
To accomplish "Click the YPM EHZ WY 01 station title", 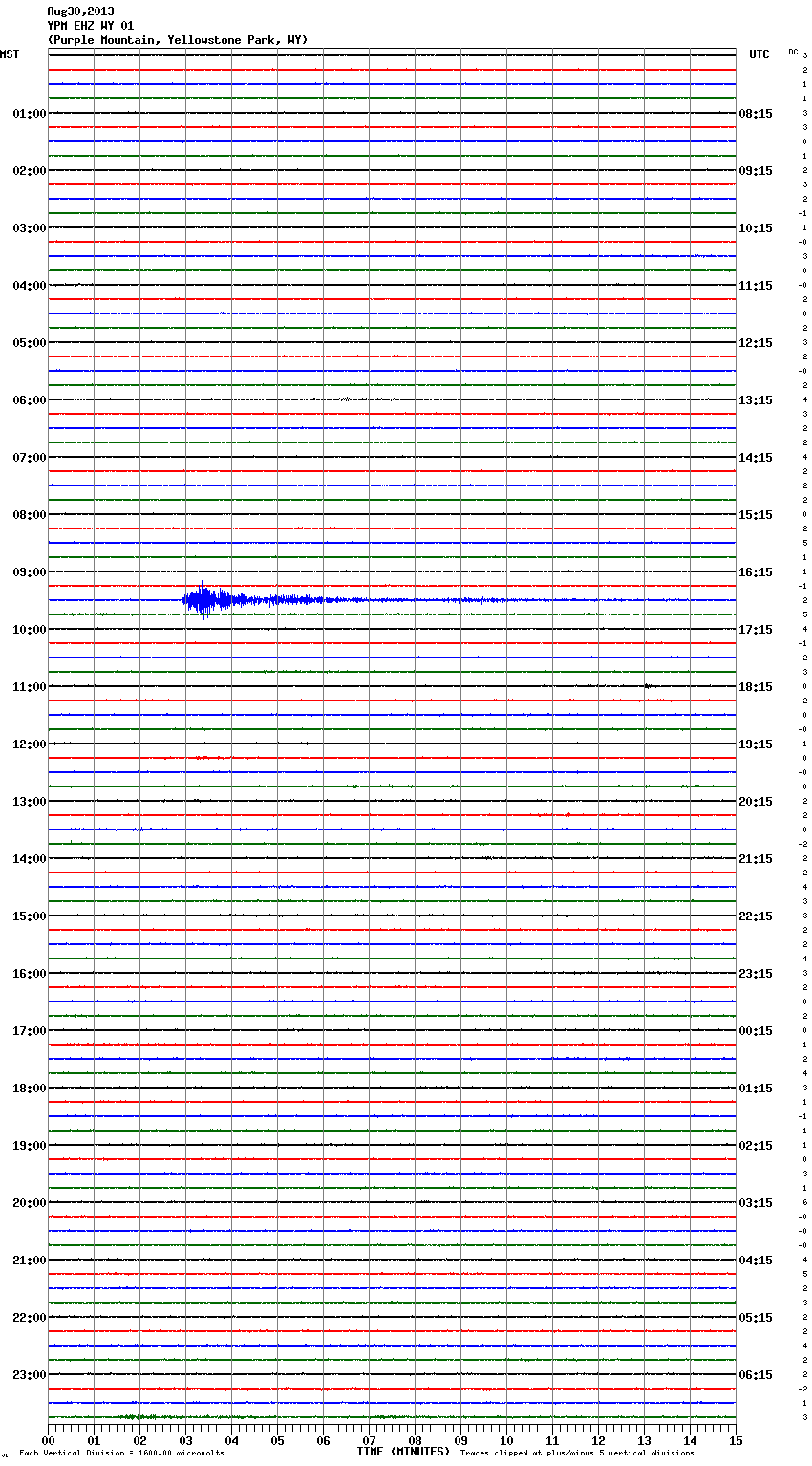I will point(91,26).
